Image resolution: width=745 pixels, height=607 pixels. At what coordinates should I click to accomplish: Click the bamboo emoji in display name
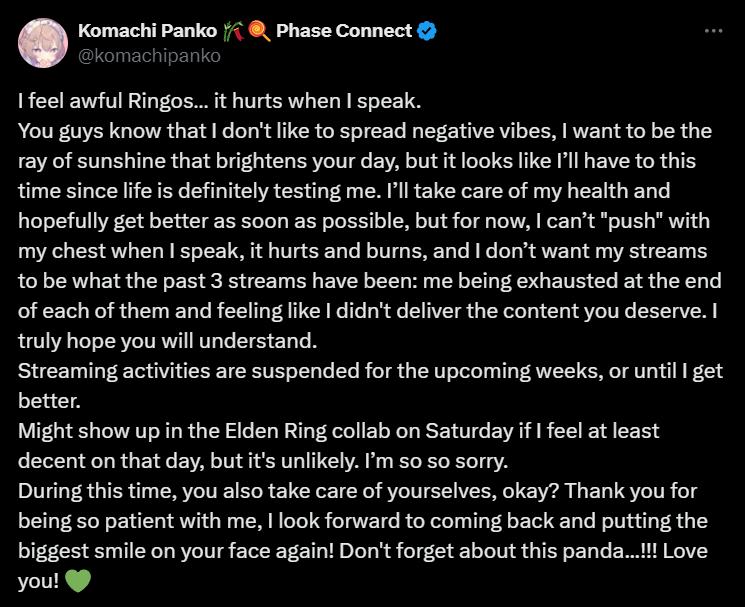(x=233, y=31)
